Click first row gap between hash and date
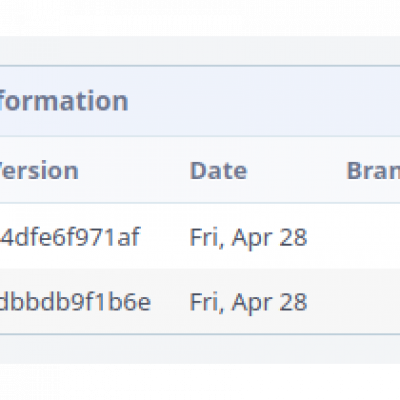The height and width of the screenshot is (400, 400). pyautogui.click(x=165, y=237)
